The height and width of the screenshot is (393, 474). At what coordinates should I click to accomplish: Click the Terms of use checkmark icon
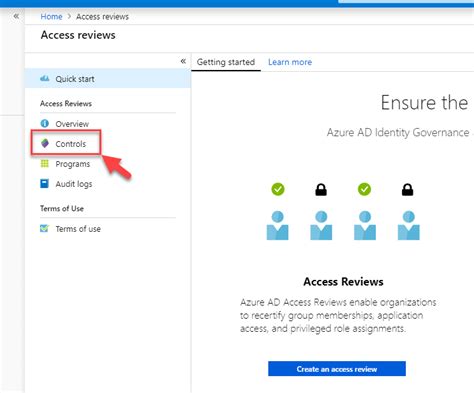44,228
